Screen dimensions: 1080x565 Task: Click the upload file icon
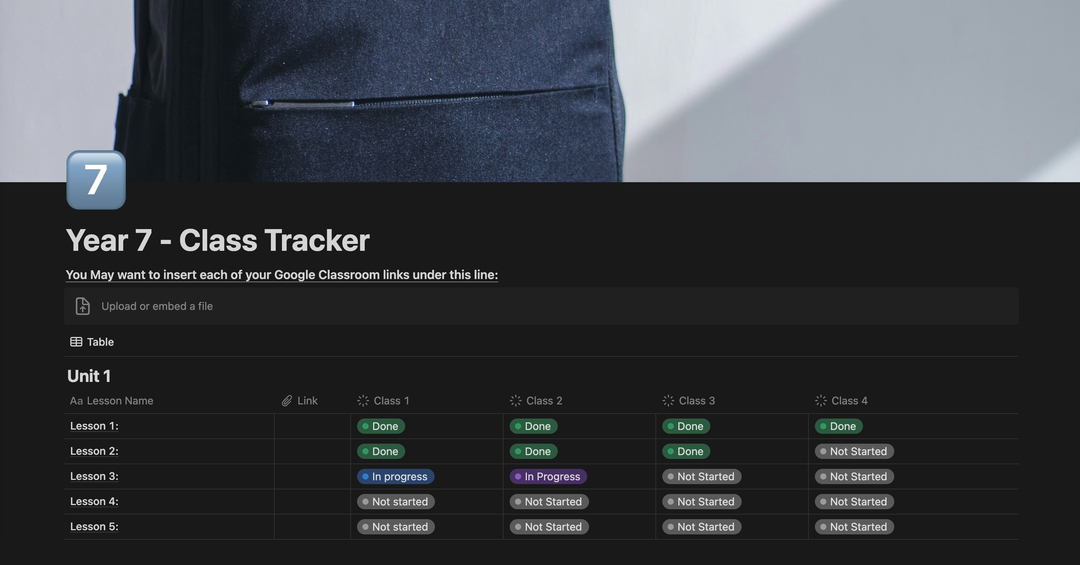(x=83, y=306)
